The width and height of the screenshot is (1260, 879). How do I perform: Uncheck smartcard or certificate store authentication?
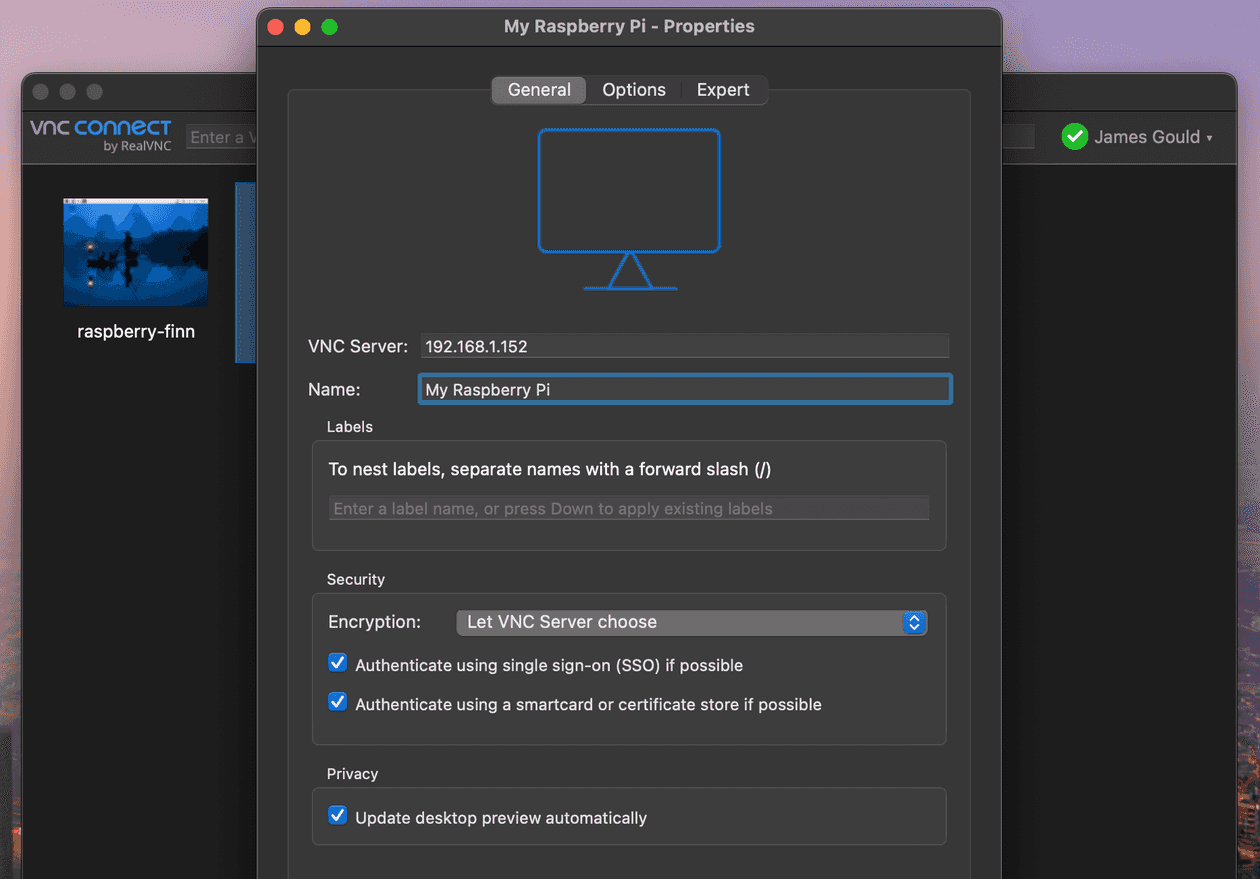point(337,701)
